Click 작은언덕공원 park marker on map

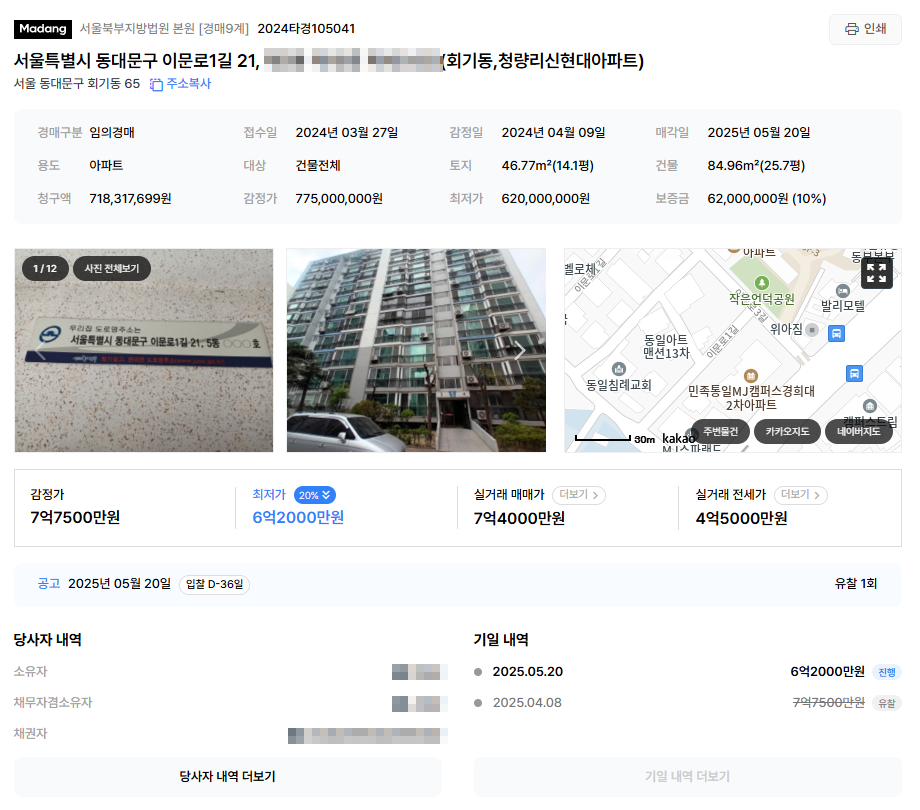coord(762,283)
